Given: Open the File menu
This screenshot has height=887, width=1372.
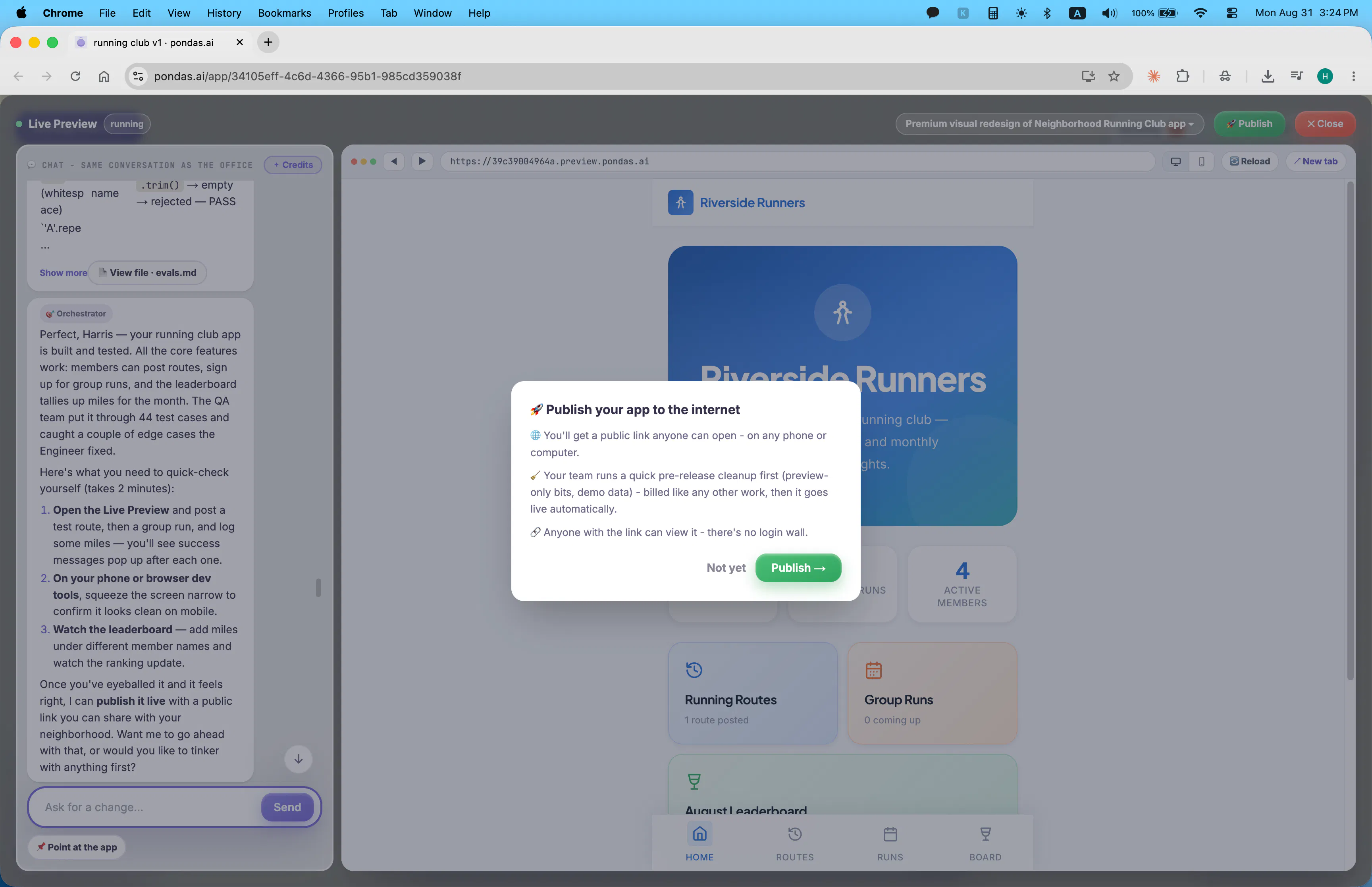Looking at the screenshot, I should [107, 13].
